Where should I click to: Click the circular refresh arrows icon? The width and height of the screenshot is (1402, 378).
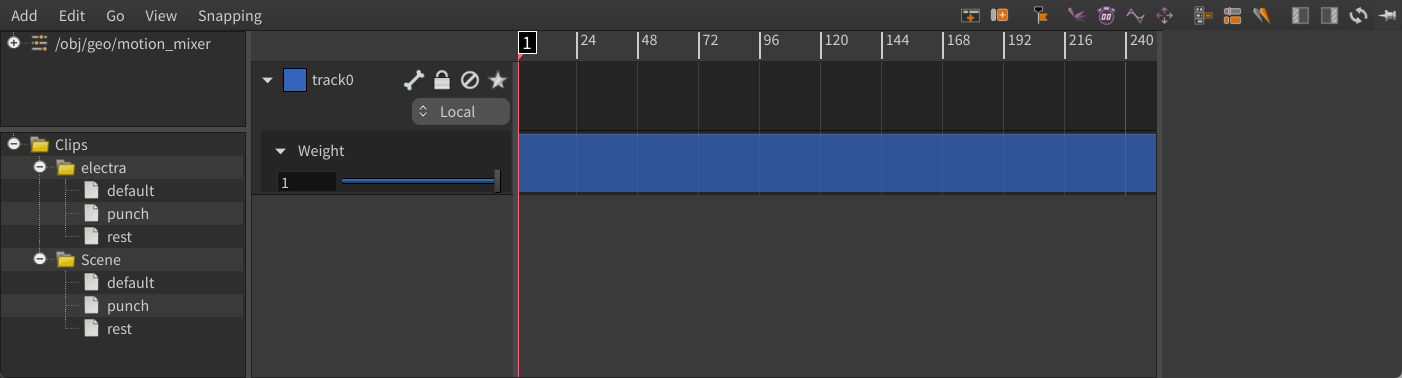click(1358, 15)
